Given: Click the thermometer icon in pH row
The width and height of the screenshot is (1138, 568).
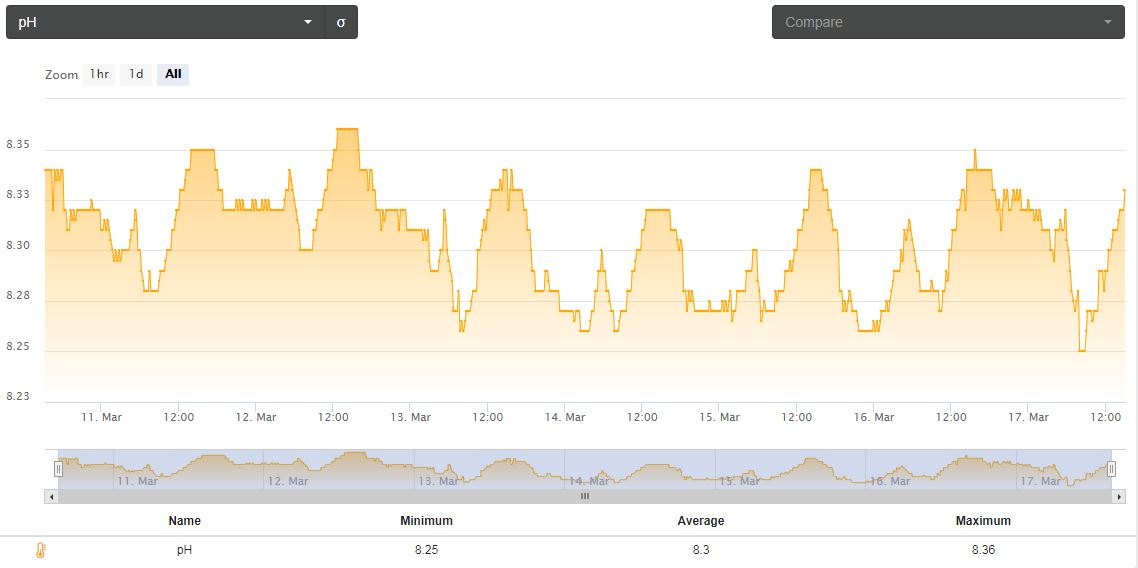Looking at the screenshot, I should [41, 550].
